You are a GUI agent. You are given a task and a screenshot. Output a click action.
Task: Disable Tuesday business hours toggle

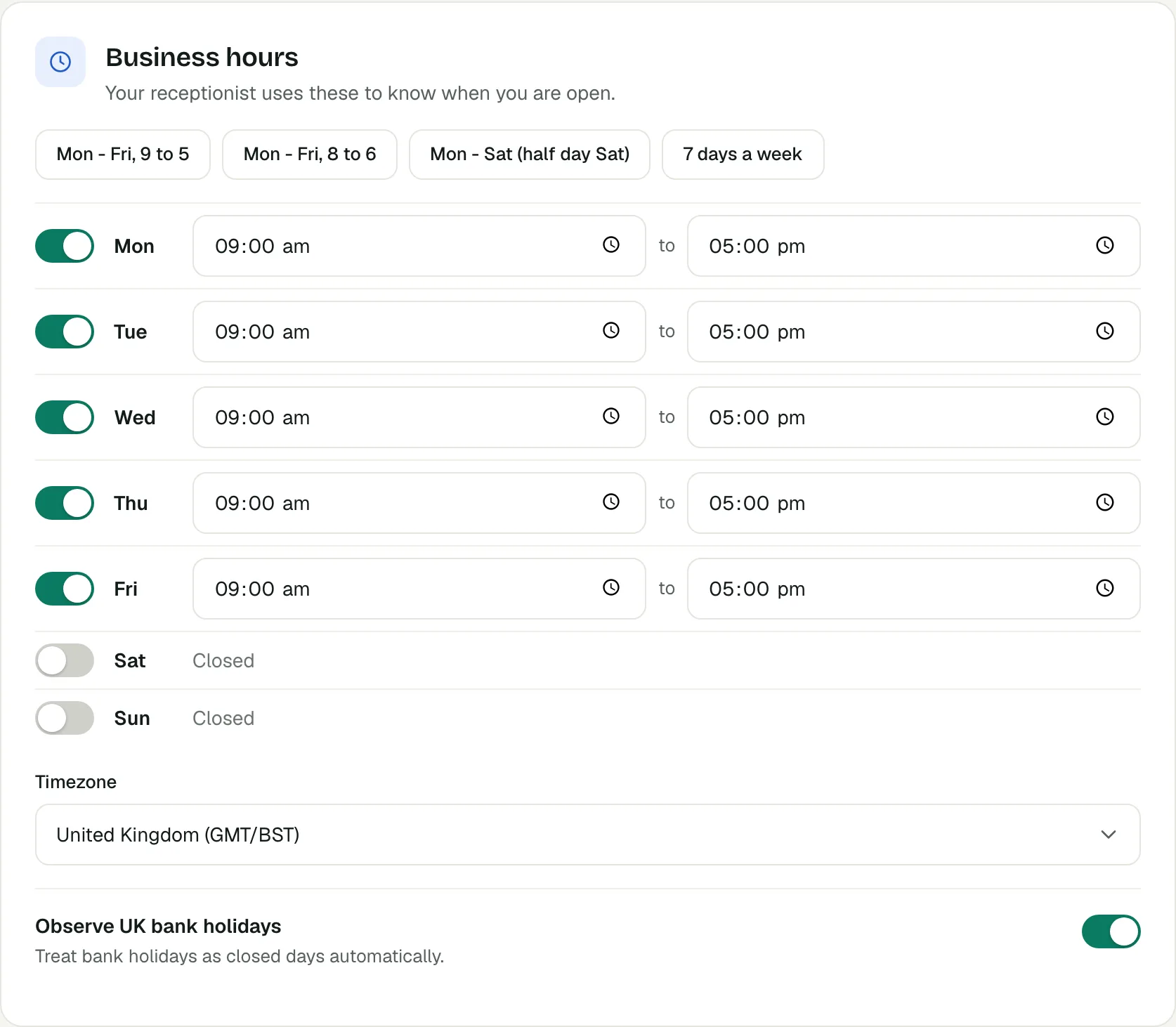coord(65,332)
